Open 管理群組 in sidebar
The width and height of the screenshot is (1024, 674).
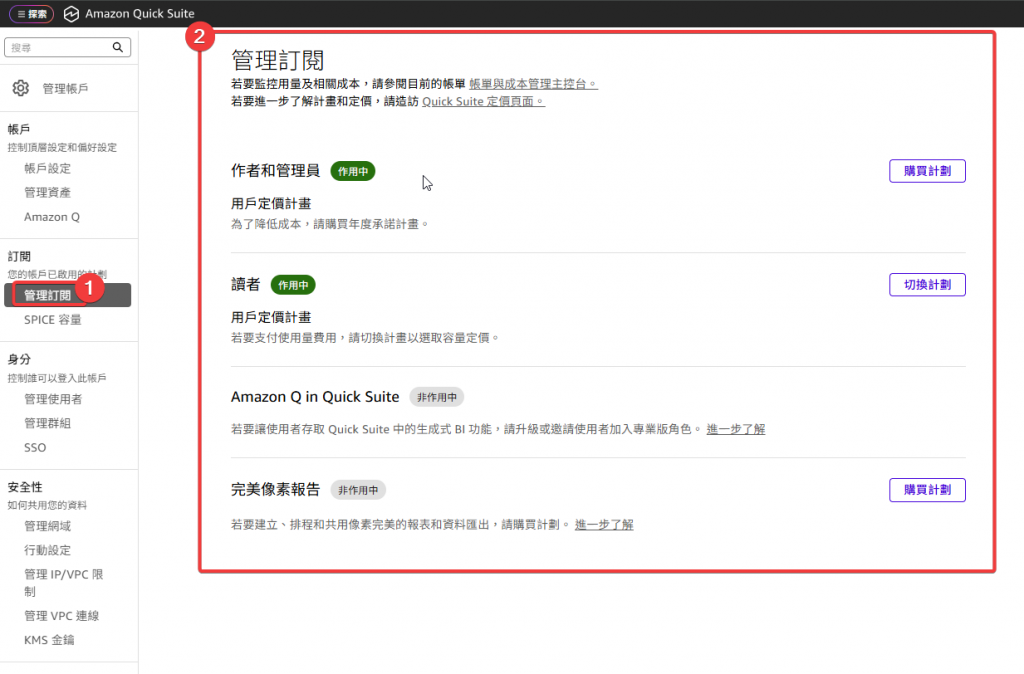pos(48,423)
